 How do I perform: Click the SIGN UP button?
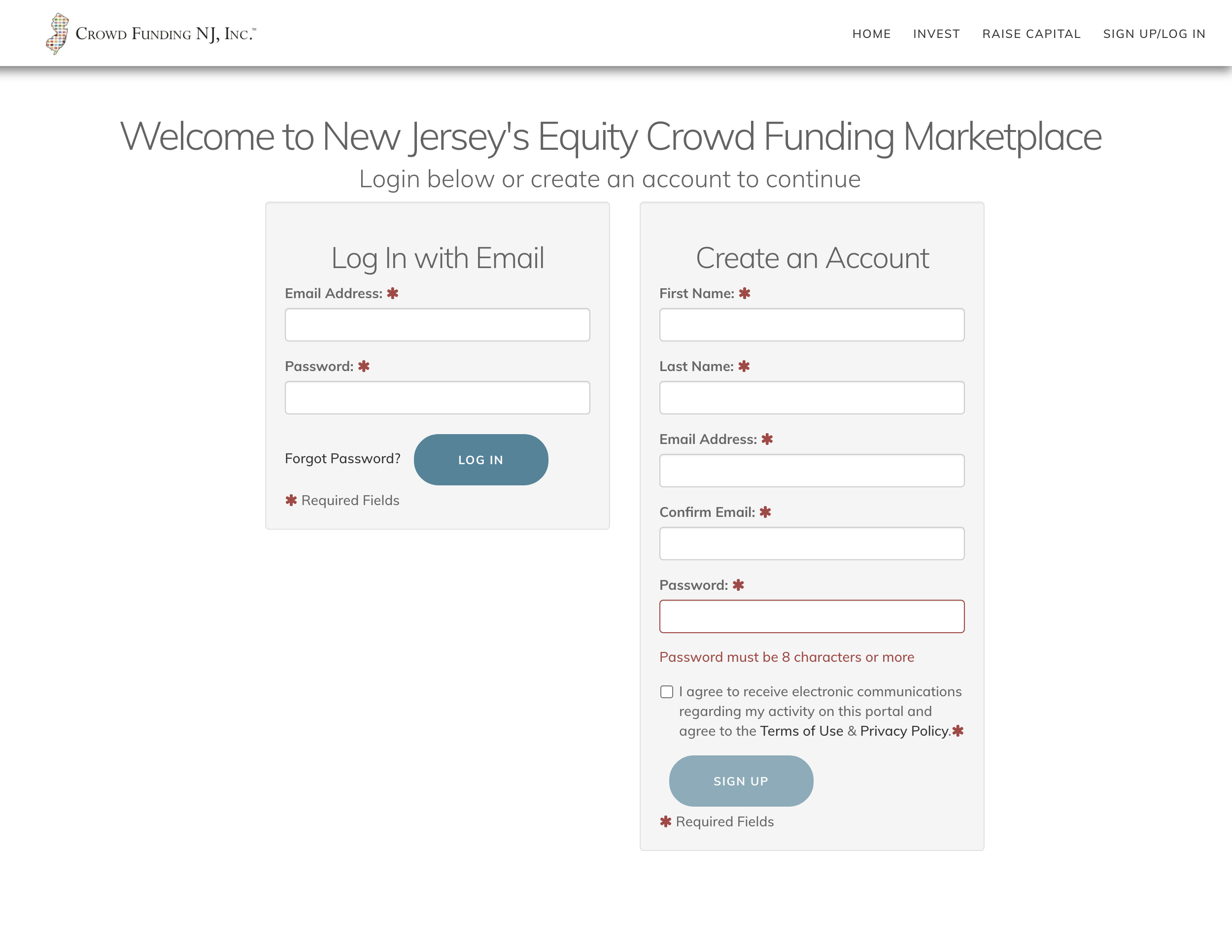741,781
